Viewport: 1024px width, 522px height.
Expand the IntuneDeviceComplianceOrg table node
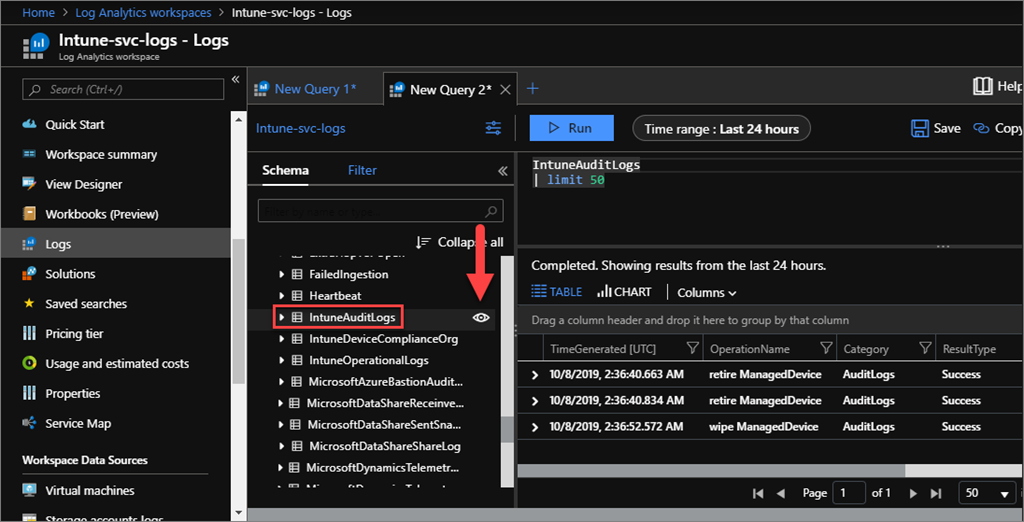tap(281, 339)
